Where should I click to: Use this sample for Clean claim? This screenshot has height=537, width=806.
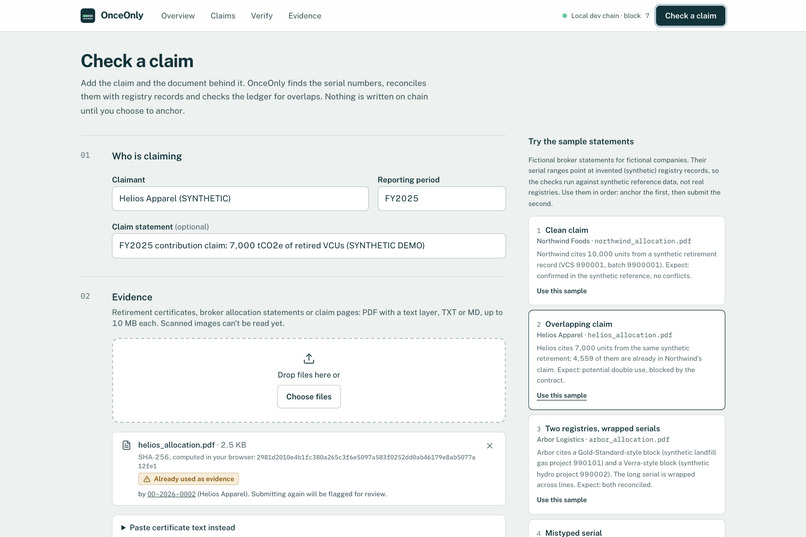click(x=561, y=291)
